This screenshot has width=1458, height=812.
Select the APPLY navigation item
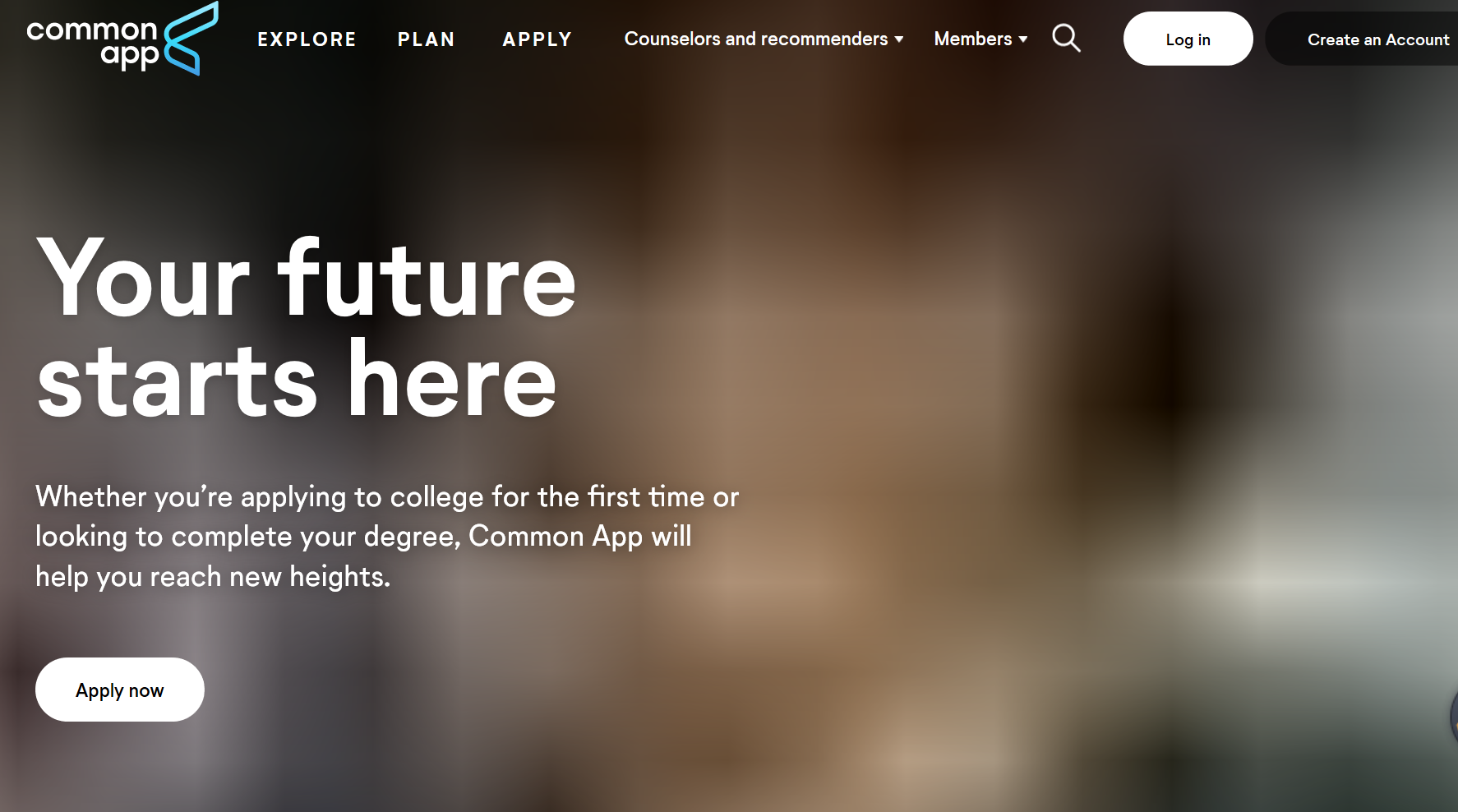[x=538, y=39]
